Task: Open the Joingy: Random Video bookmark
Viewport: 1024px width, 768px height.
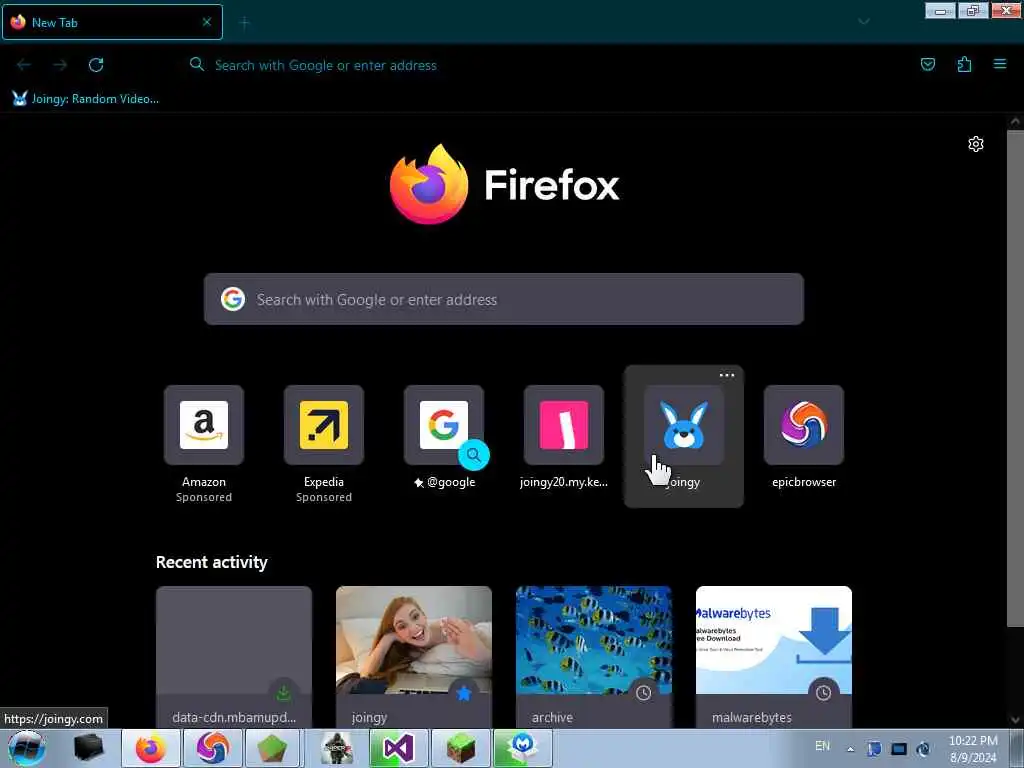Action: 85,99
